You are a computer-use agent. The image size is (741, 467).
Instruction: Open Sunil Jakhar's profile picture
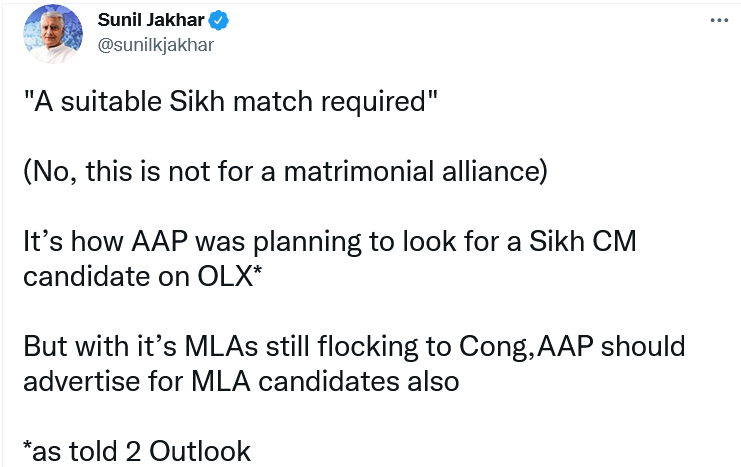(x=53, y=33)
